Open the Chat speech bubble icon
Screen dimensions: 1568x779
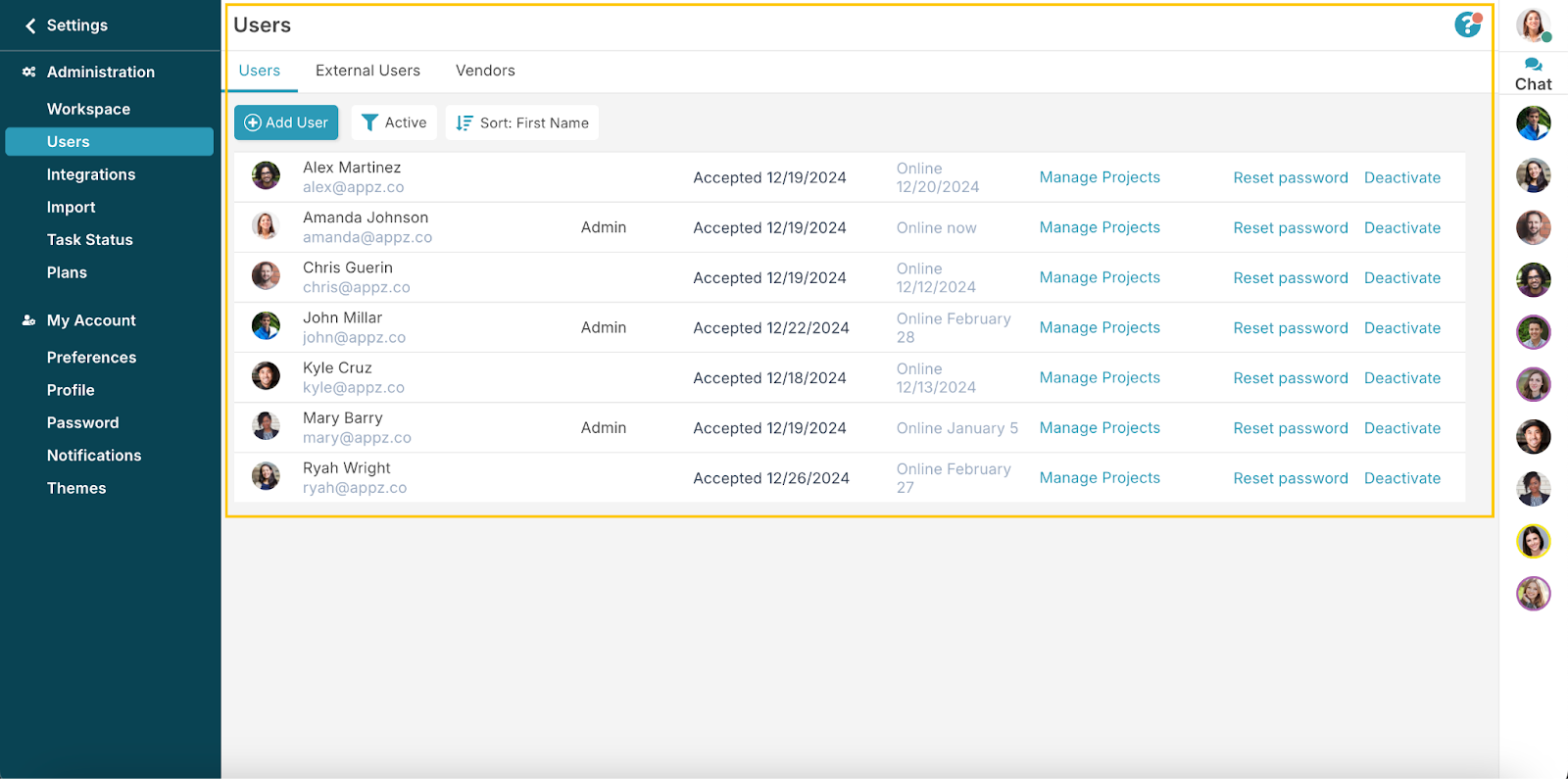[x=1534, y=65]
